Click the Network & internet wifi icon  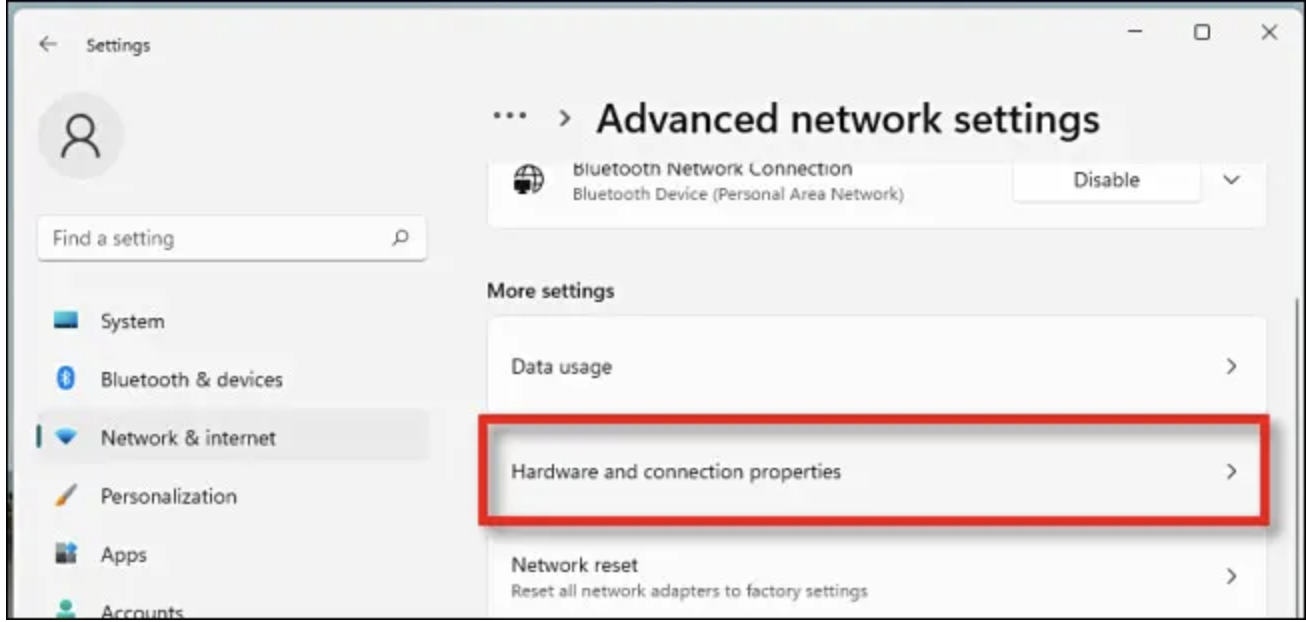(67, 438)
